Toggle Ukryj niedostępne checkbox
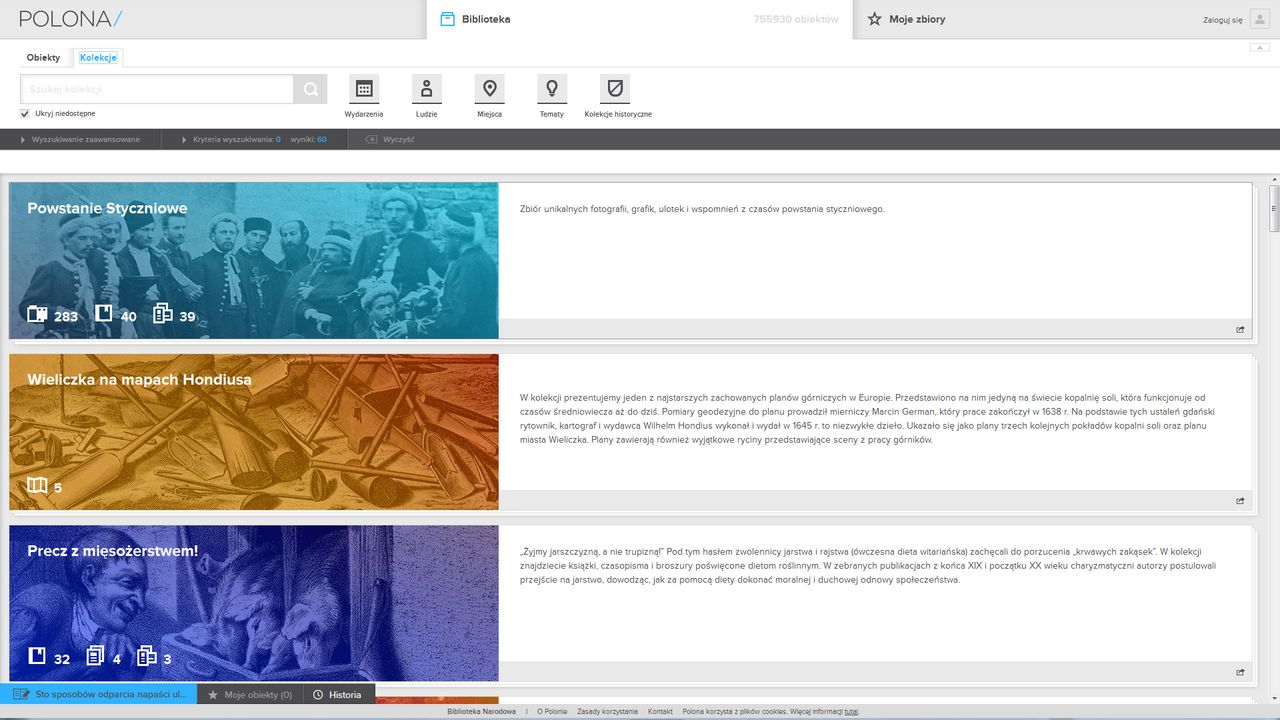Screen dimensions: 1280x720 click(25, 114)
